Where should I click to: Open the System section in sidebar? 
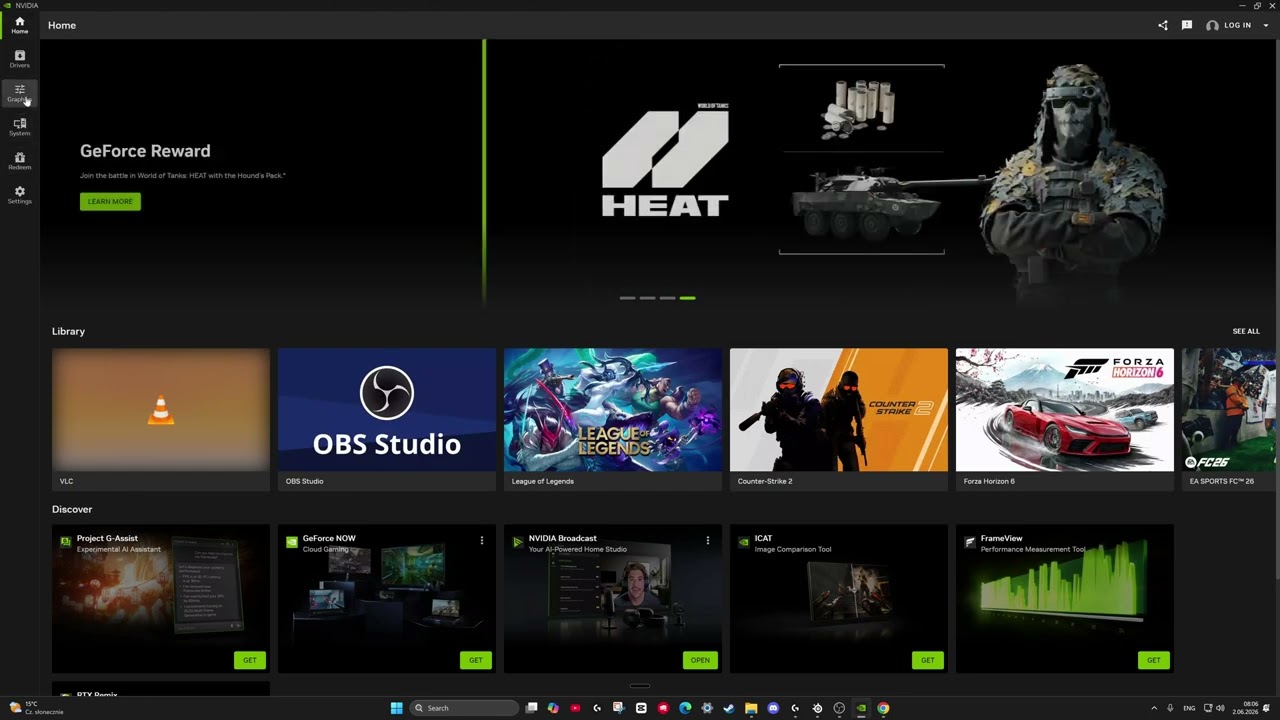pyautogui.click(x=19, y=127)
